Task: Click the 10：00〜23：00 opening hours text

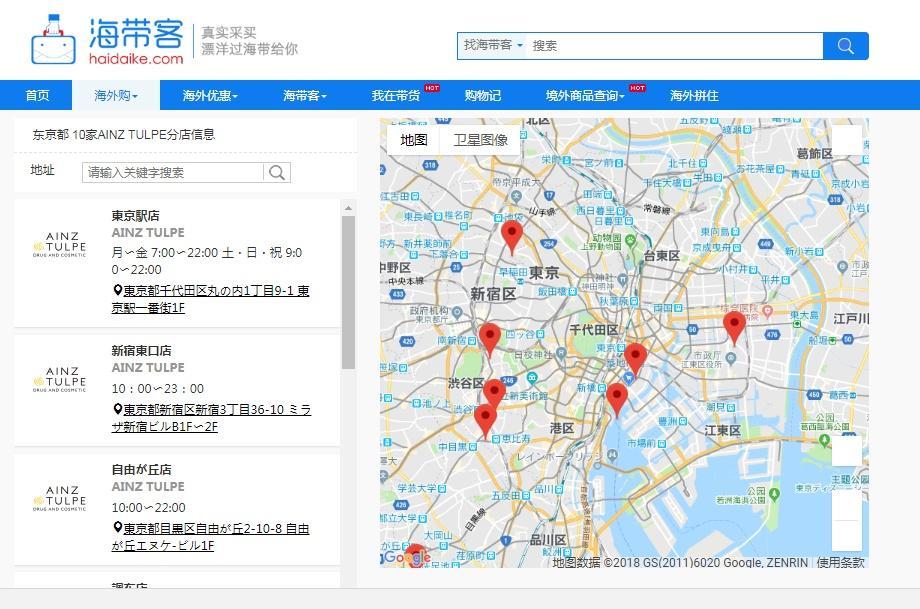Action: point(158,388)
